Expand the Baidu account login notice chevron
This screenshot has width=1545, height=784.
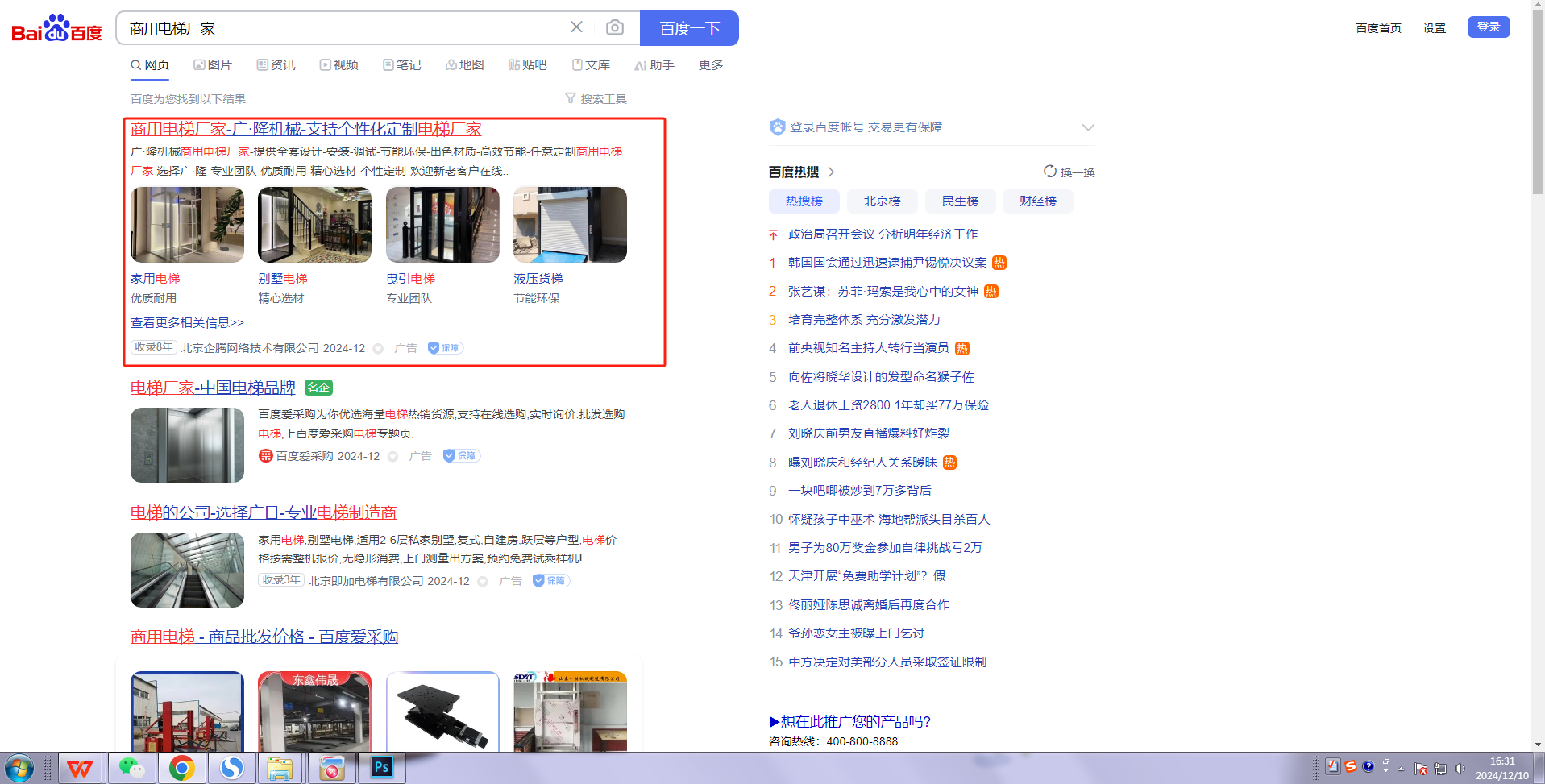click(1087, 127)
